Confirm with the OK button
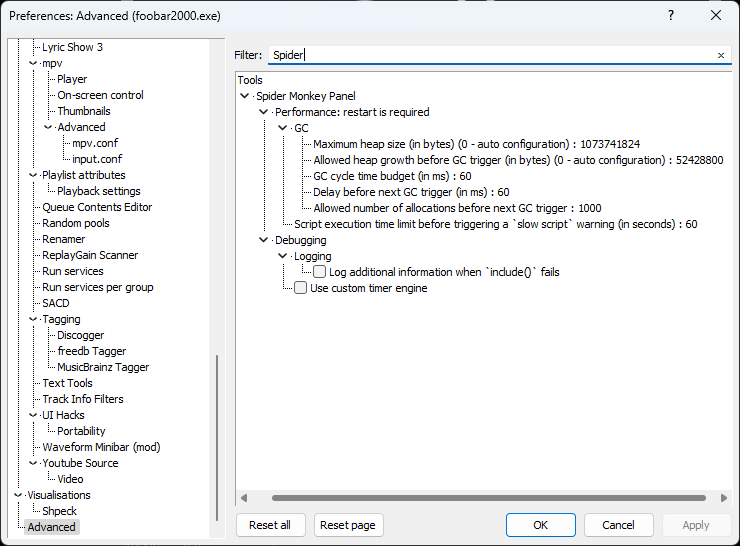Viewport: 740px width, 546px height. 541,525
